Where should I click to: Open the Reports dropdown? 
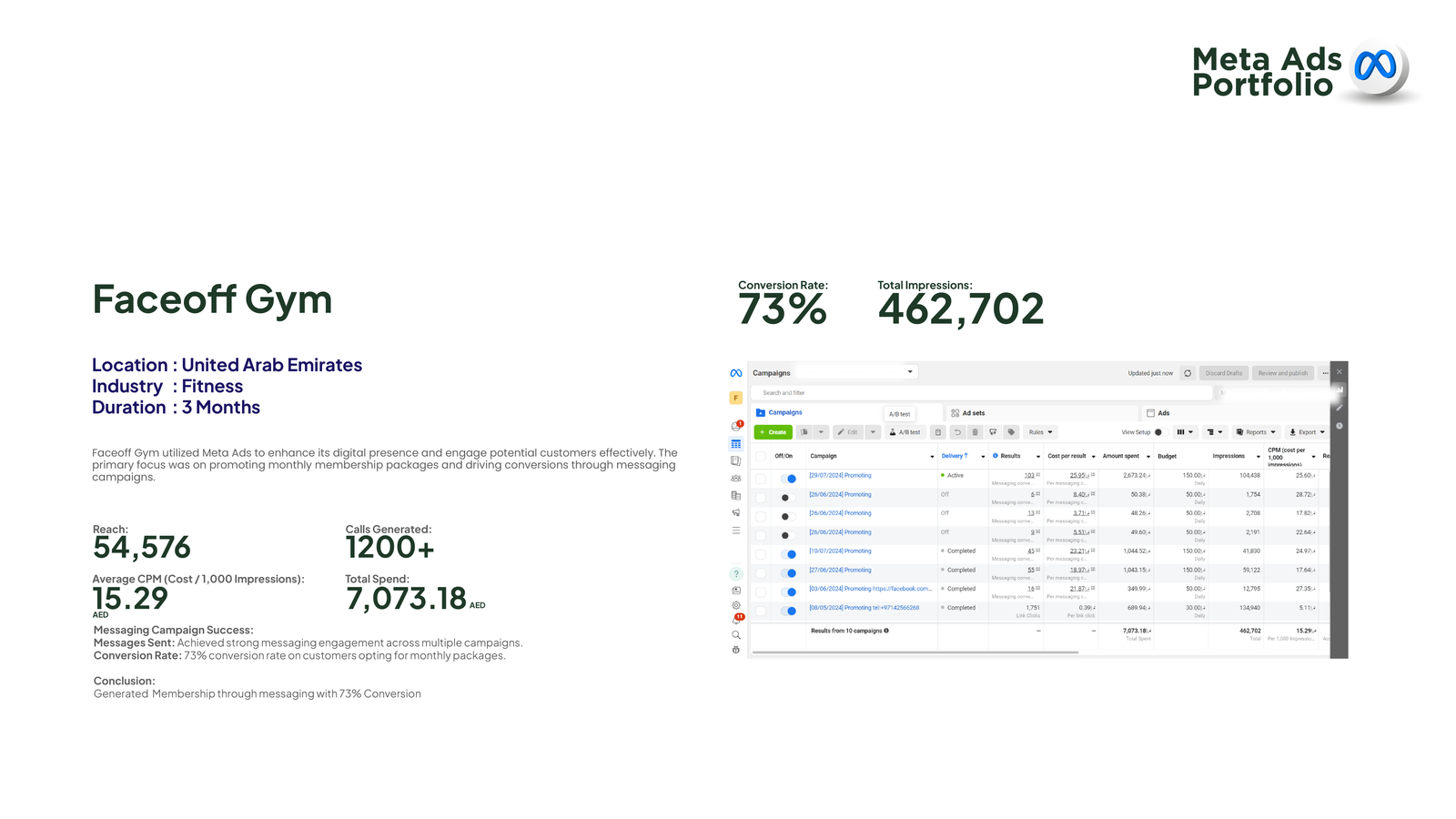pyautogui.click(x=1256, y=432)
